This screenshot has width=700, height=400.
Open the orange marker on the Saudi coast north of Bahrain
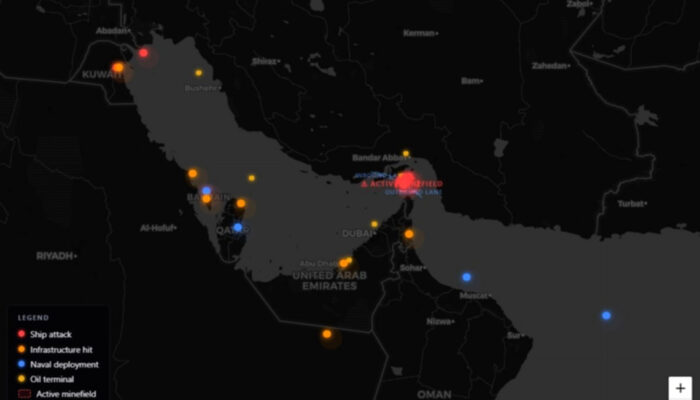click(x=193, y=173)
